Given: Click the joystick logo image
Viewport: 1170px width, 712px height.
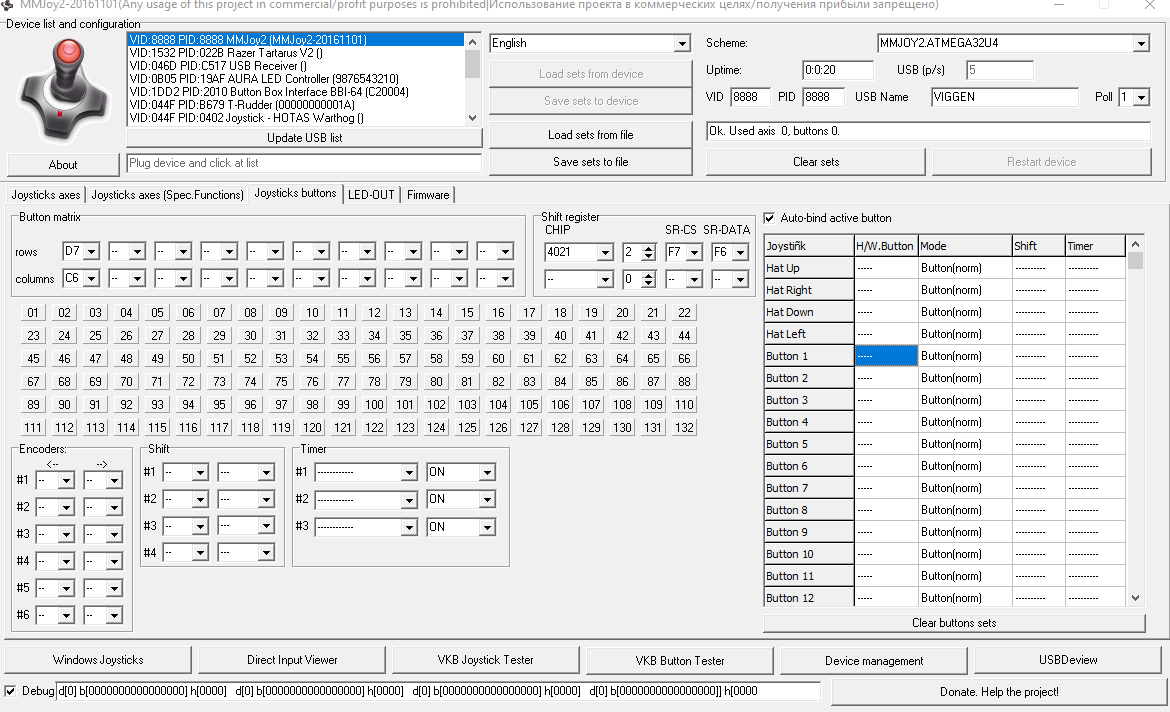Looking at the screenshot, I should (x=62, y=90).
